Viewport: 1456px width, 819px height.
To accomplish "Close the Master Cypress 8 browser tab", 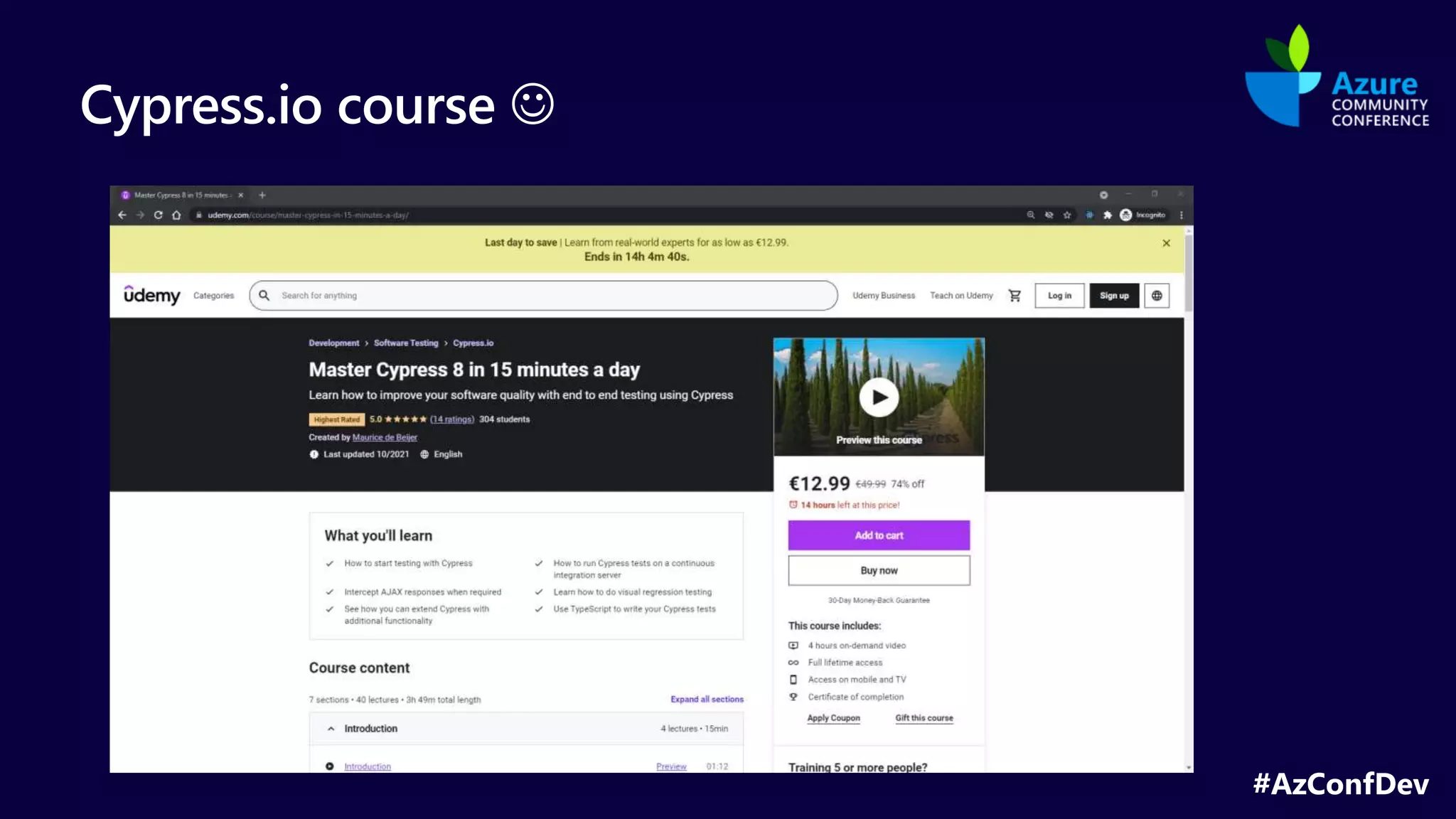I will pyautogui.click(x=241, y=195).
